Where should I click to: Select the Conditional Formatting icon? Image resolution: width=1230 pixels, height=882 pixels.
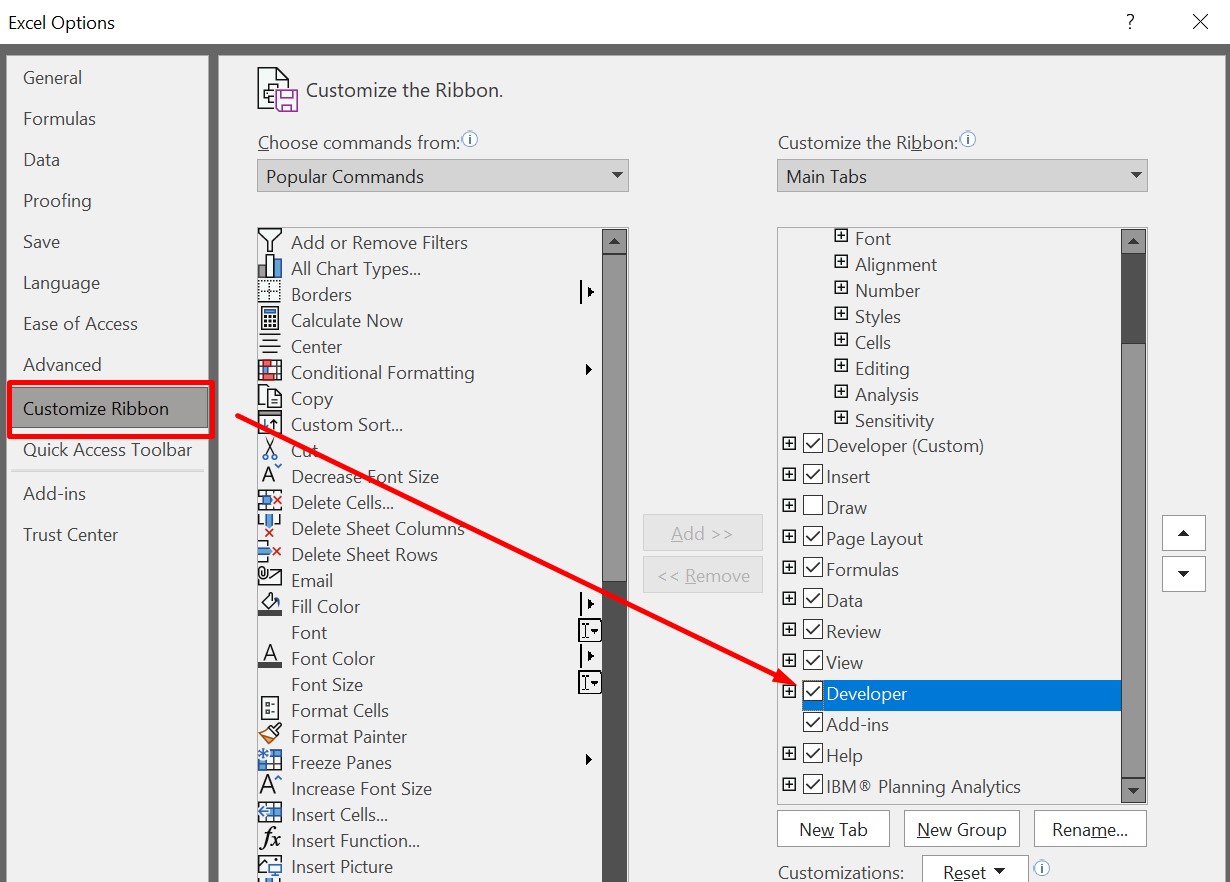click(270, 372)
